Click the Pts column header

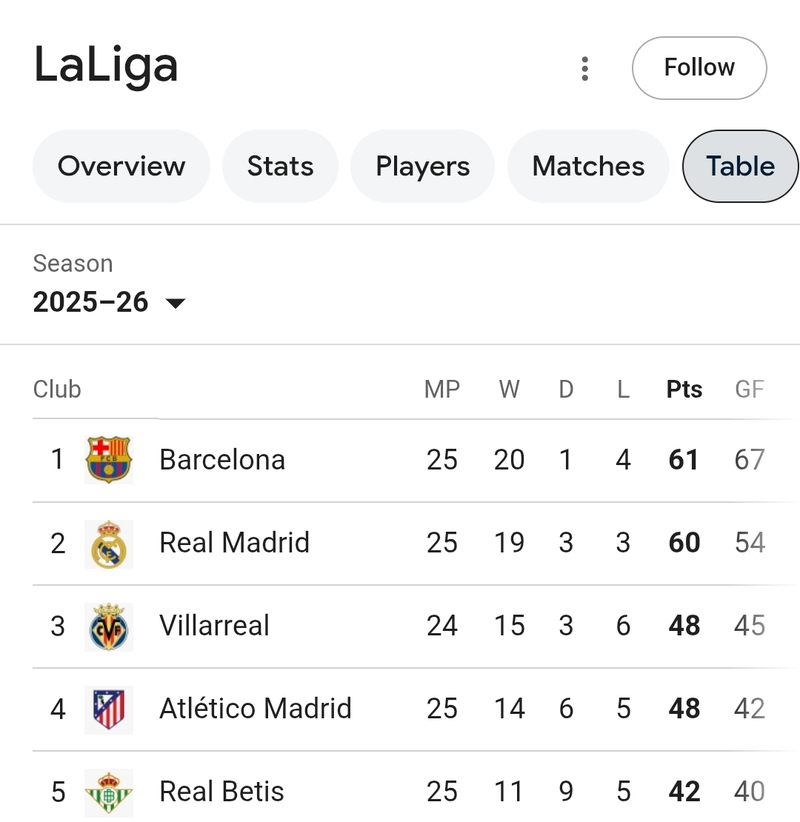point(684,390)
